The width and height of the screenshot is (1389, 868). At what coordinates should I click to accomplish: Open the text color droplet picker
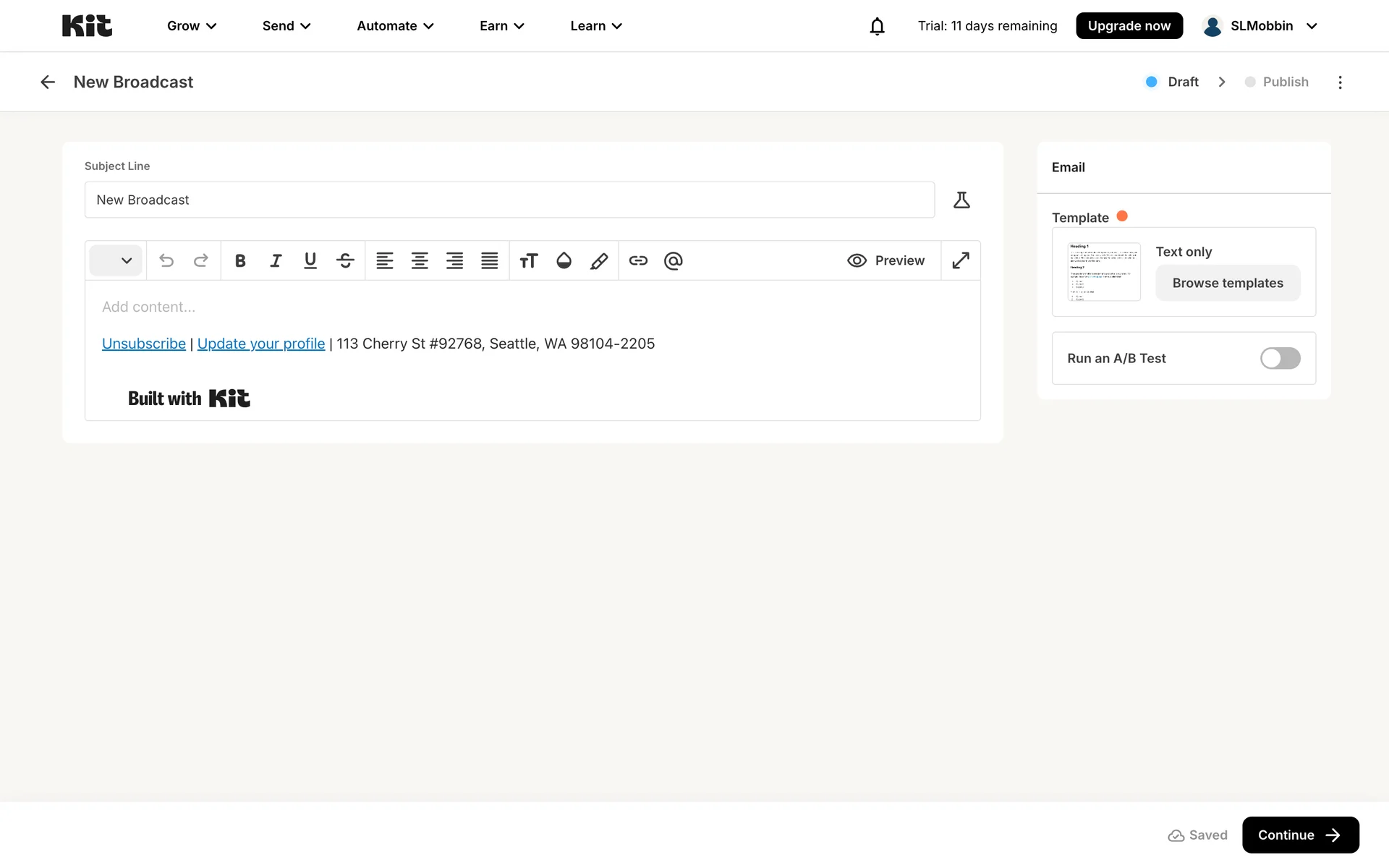(x=564, y=260)
